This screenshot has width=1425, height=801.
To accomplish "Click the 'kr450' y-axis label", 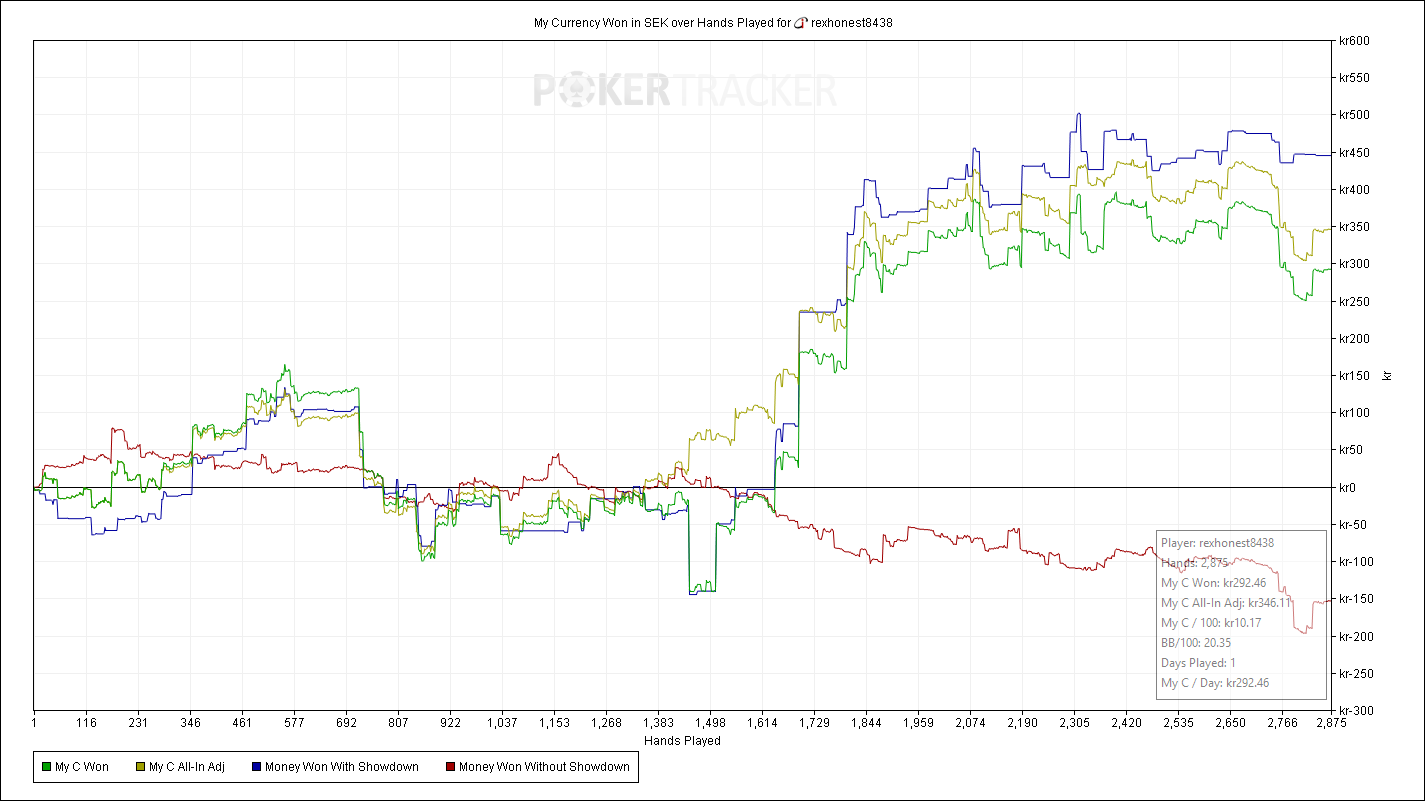I will coord(1353,153).
